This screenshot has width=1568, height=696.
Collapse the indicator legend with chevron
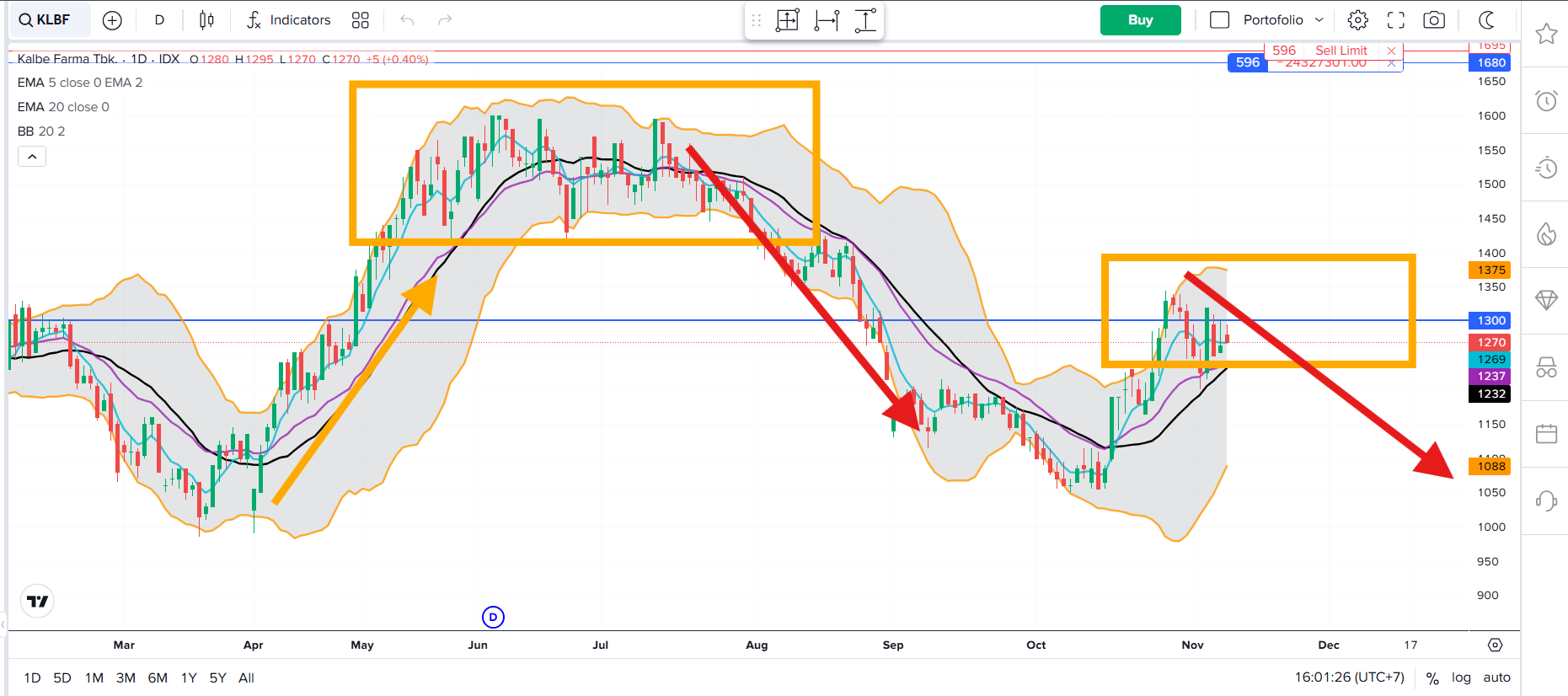click(32, 157)
